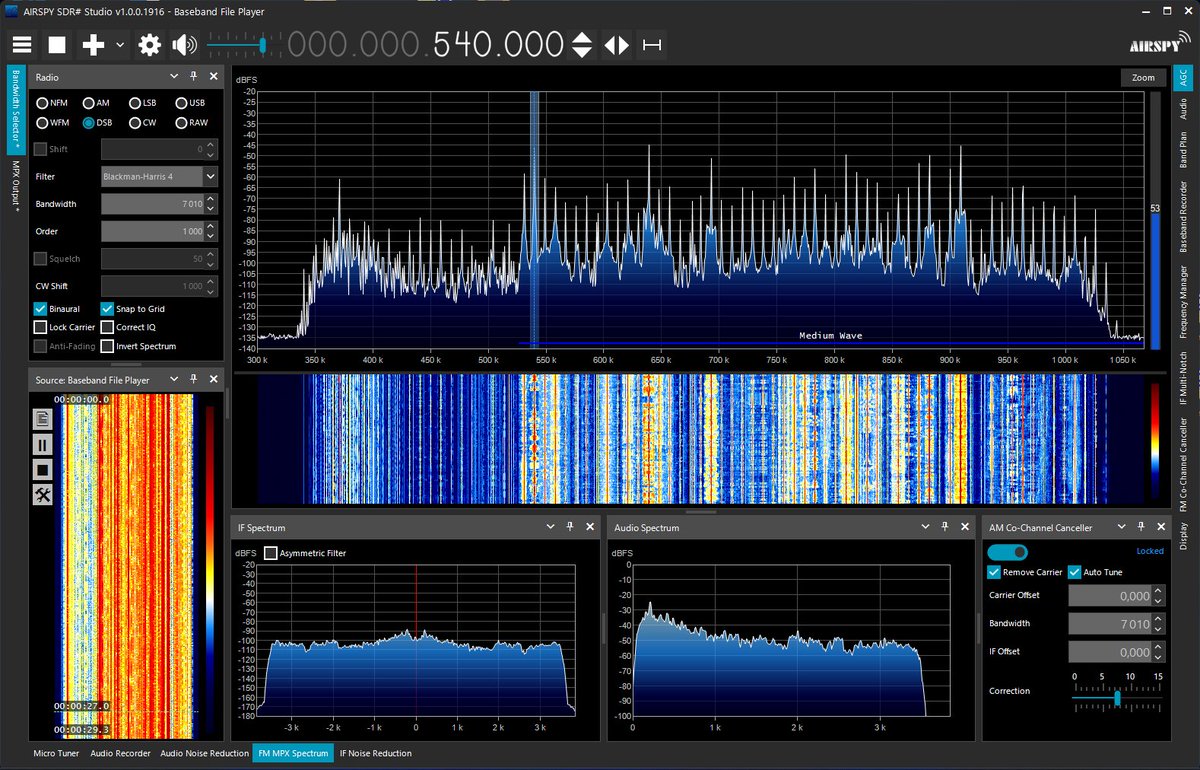The height and width of the screenshot is (770, 1200).
Task: Select AM demodulation mode
Action: point(97,103)
